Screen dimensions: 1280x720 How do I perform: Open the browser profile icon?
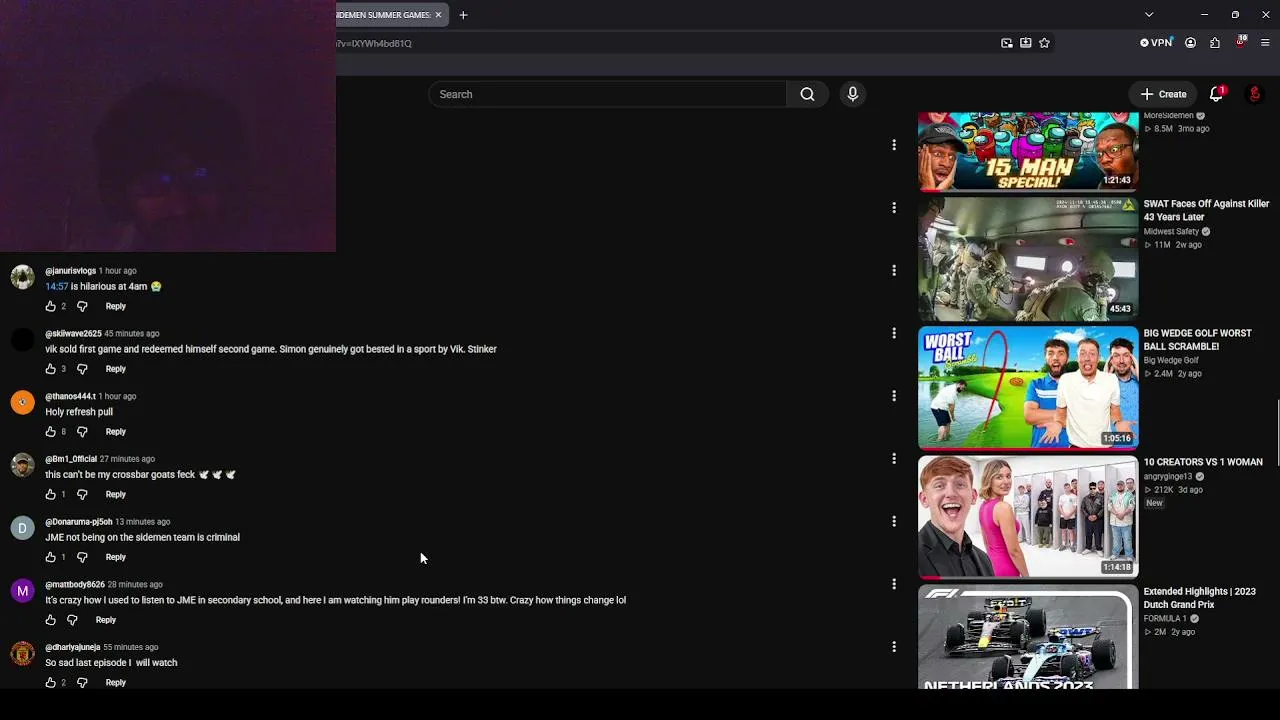1190,43
